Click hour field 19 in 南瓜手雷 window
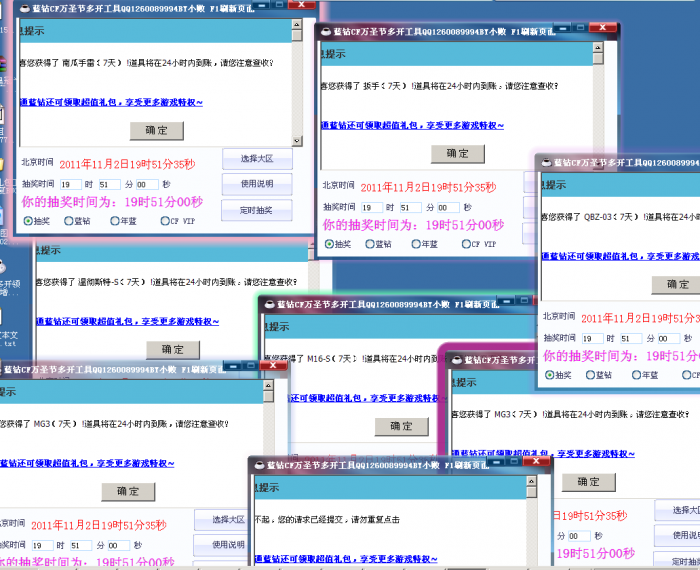This screenshot has width=700, height=570. [x=71, y=184]
